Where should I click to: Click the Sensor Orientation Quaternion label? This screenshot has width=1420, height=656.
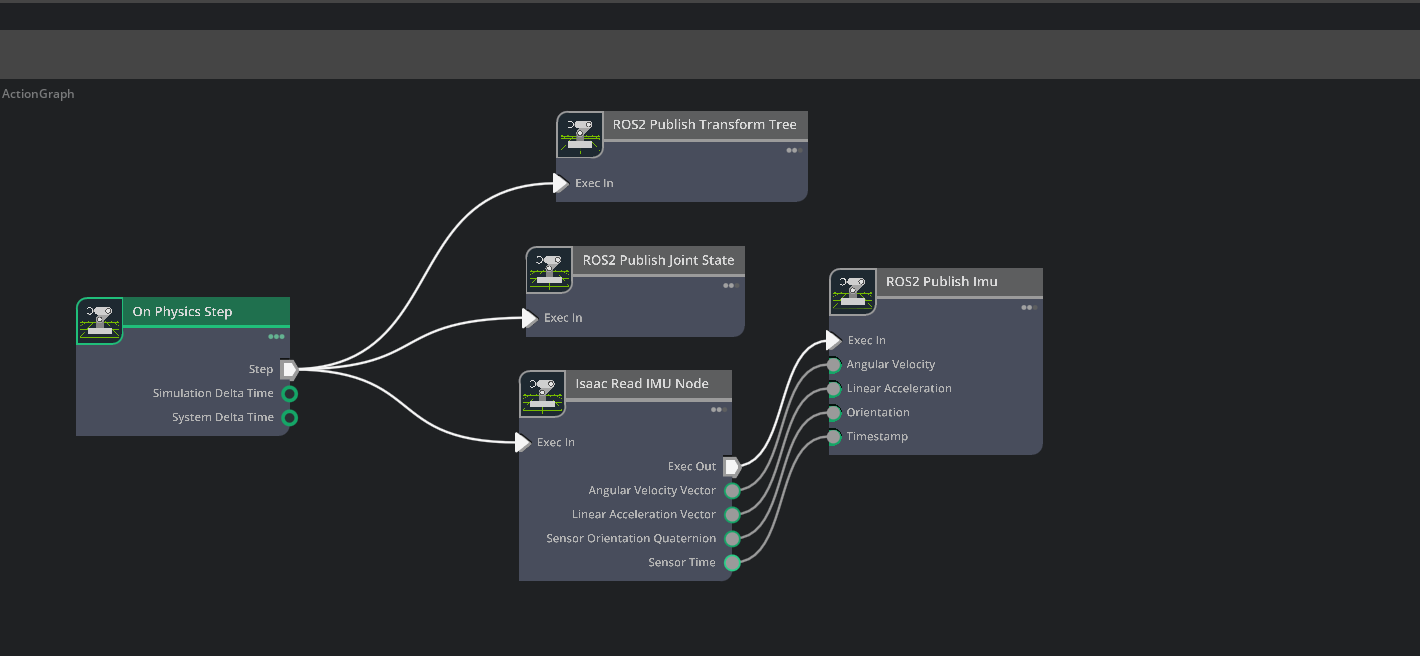pos(631,538)
